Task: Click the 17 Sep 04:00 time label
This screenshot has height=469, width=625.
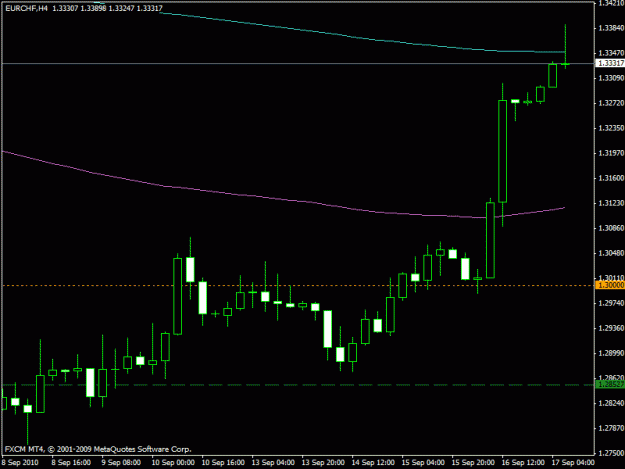Action: (573, 462)
